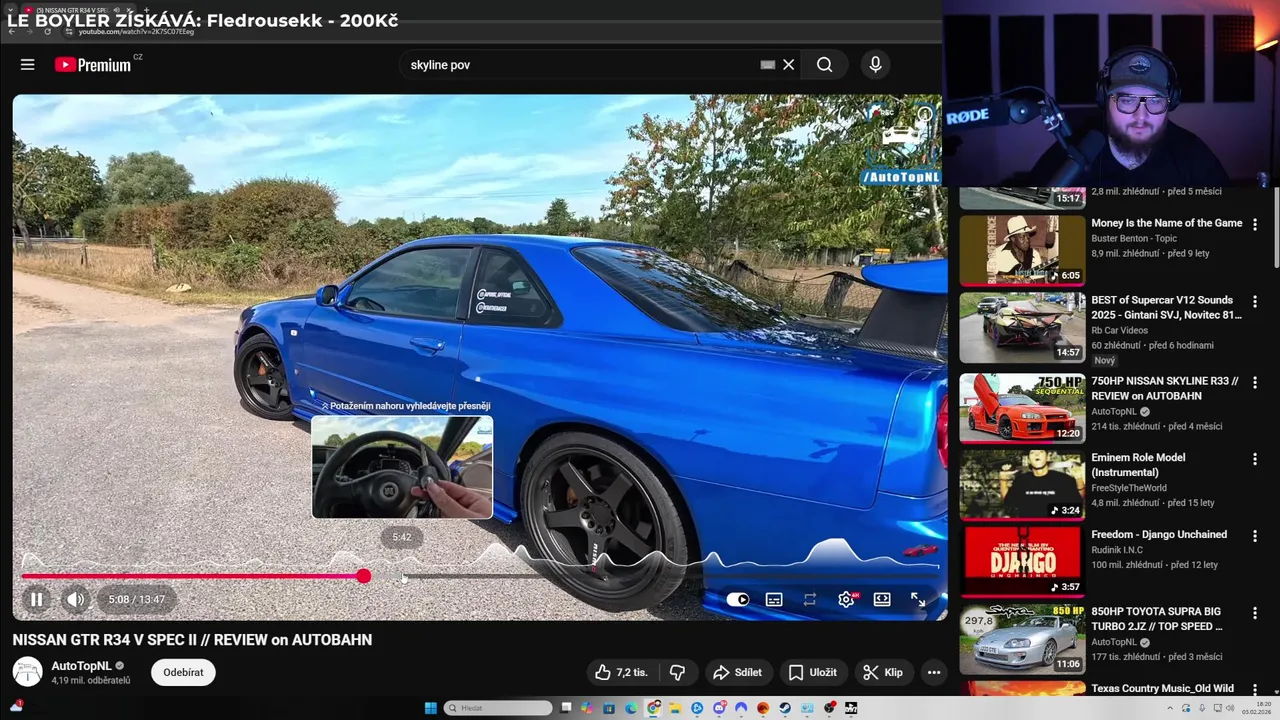The image size is (1280, 720).
Task: Open Steam in the taskbar
Action: [785, 708]
